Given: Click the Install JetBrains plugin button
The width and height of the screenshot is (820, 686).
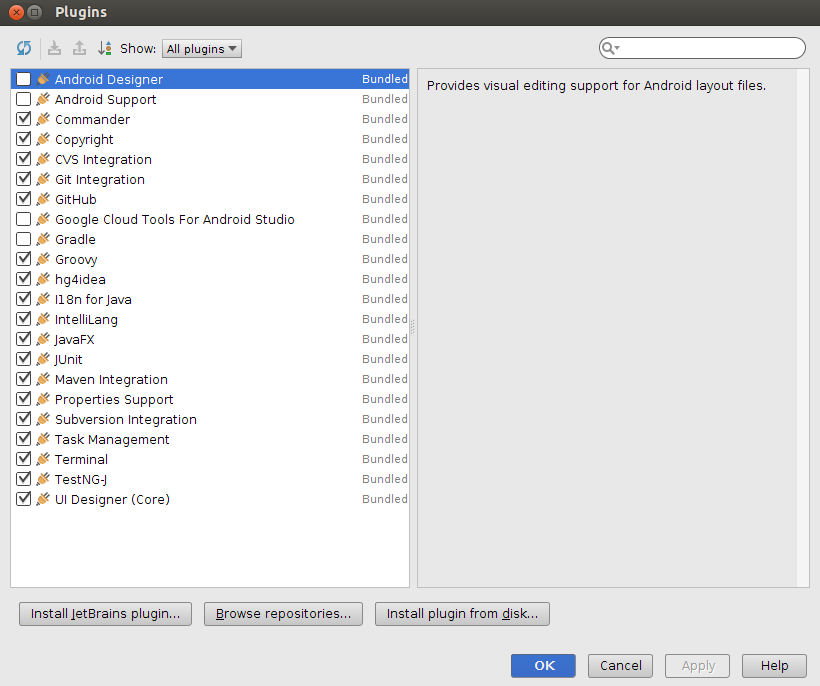Looking at the screenshot, I should [x=105, y=614].
